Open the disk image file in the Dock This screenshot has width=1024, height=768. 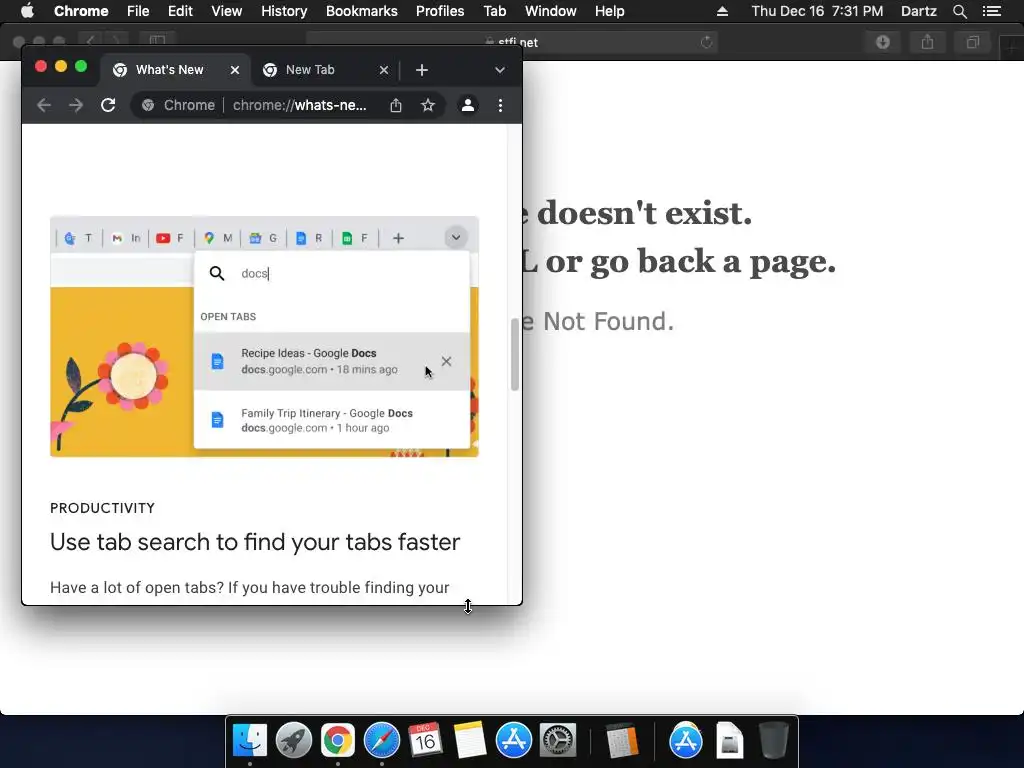coord(729,741)
